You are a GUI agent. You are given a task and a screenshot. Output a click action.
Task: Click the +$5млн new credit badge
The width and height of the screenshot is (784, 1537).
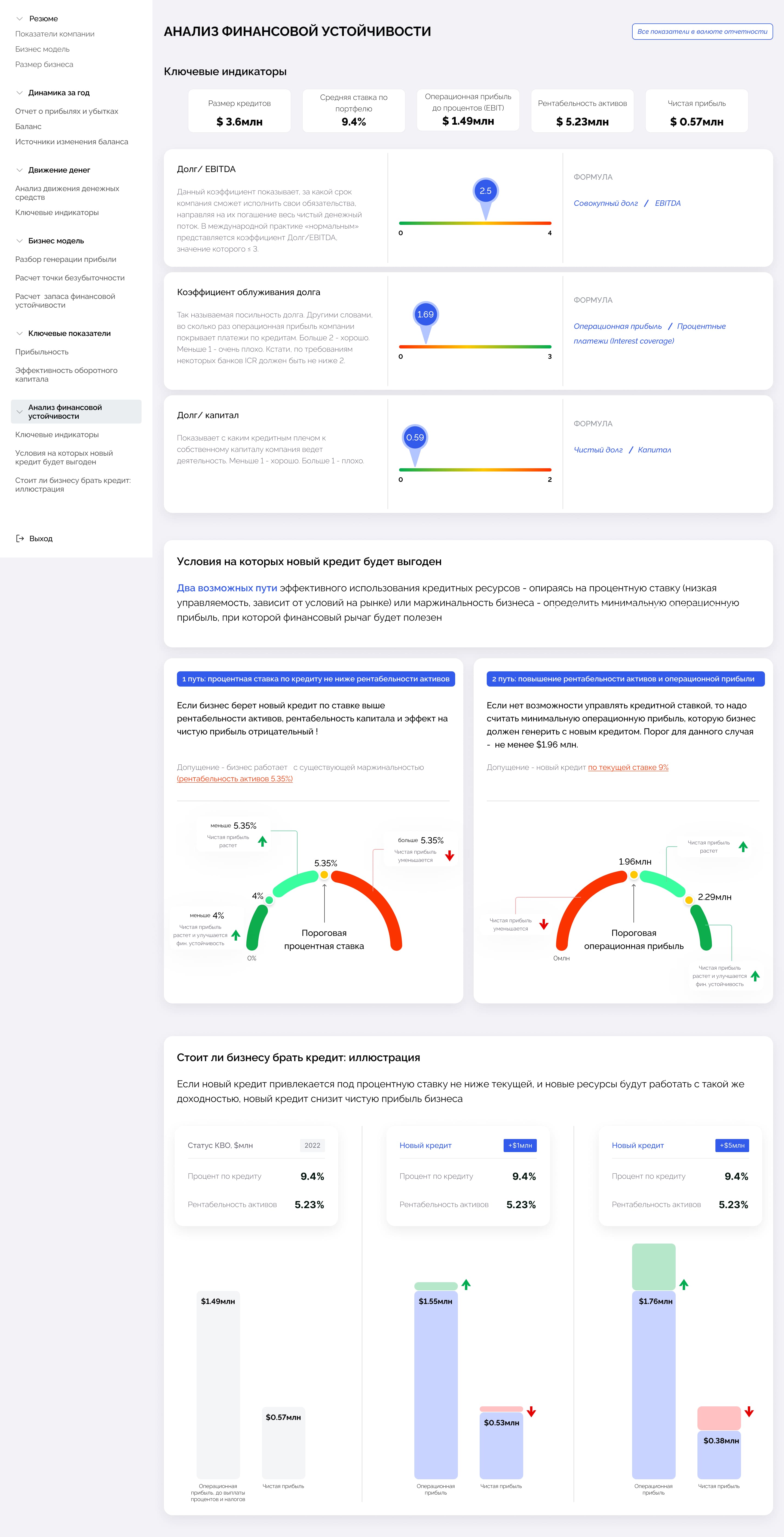[731, 1145]
